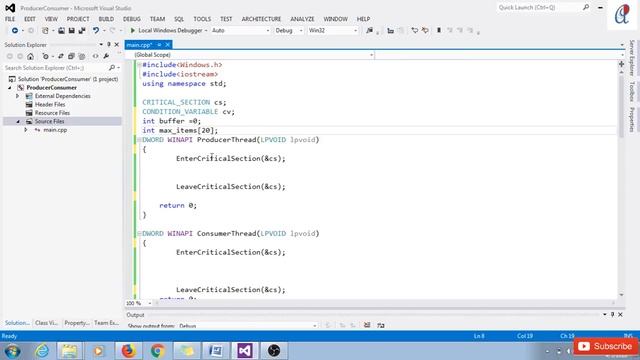Viewport: 640px width, 360px height.
Task: Select the Resource Files folder
Action: pos(52,113)
